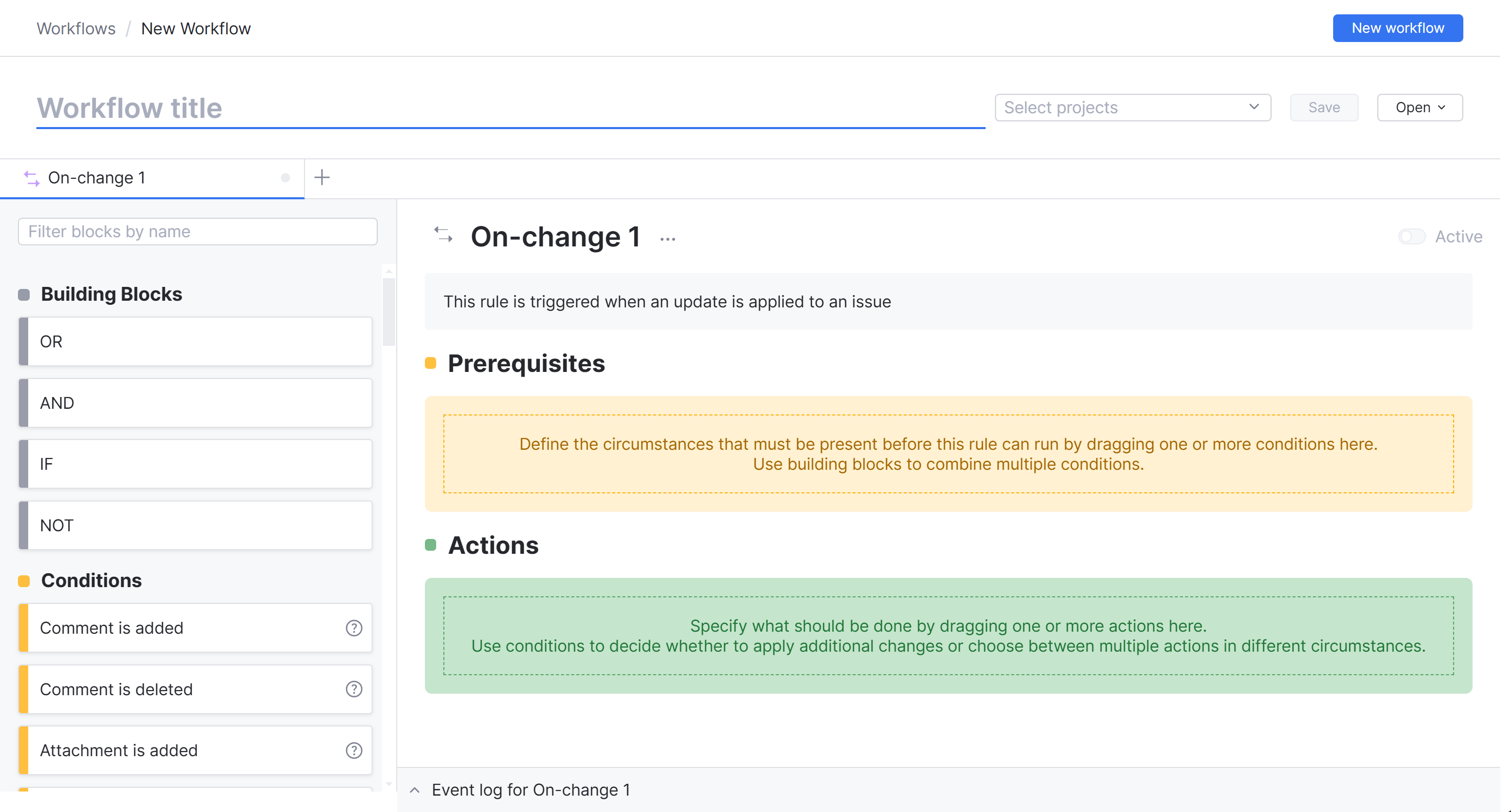Click the arrows icon in On-change 1 tab
Screen dimensions: 1511x812
click(x=32, y=178)
